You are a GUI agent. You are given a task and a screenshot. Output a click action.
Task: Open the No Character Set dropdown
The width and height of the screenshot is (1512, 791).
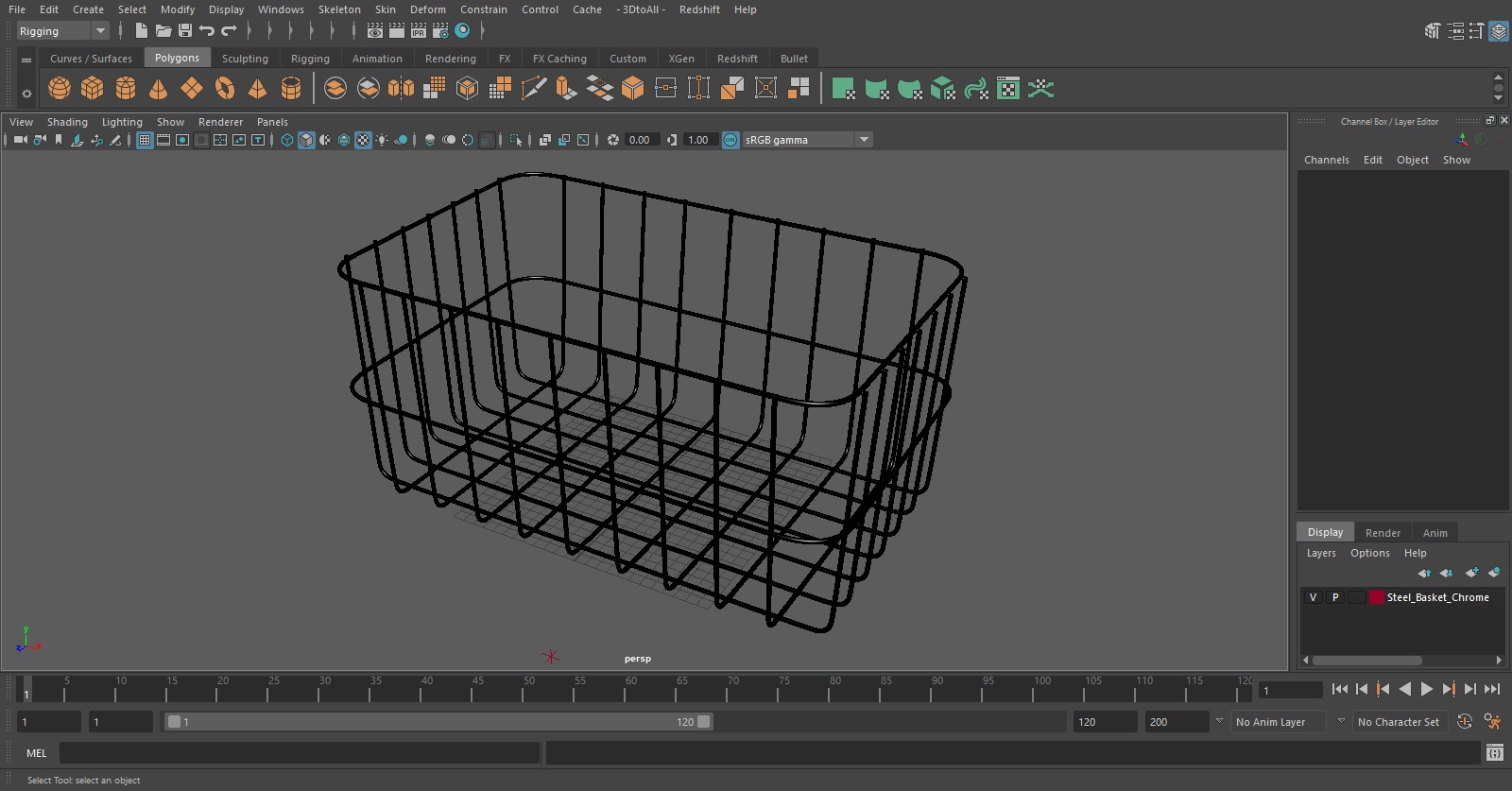(x=1400, y=722)
